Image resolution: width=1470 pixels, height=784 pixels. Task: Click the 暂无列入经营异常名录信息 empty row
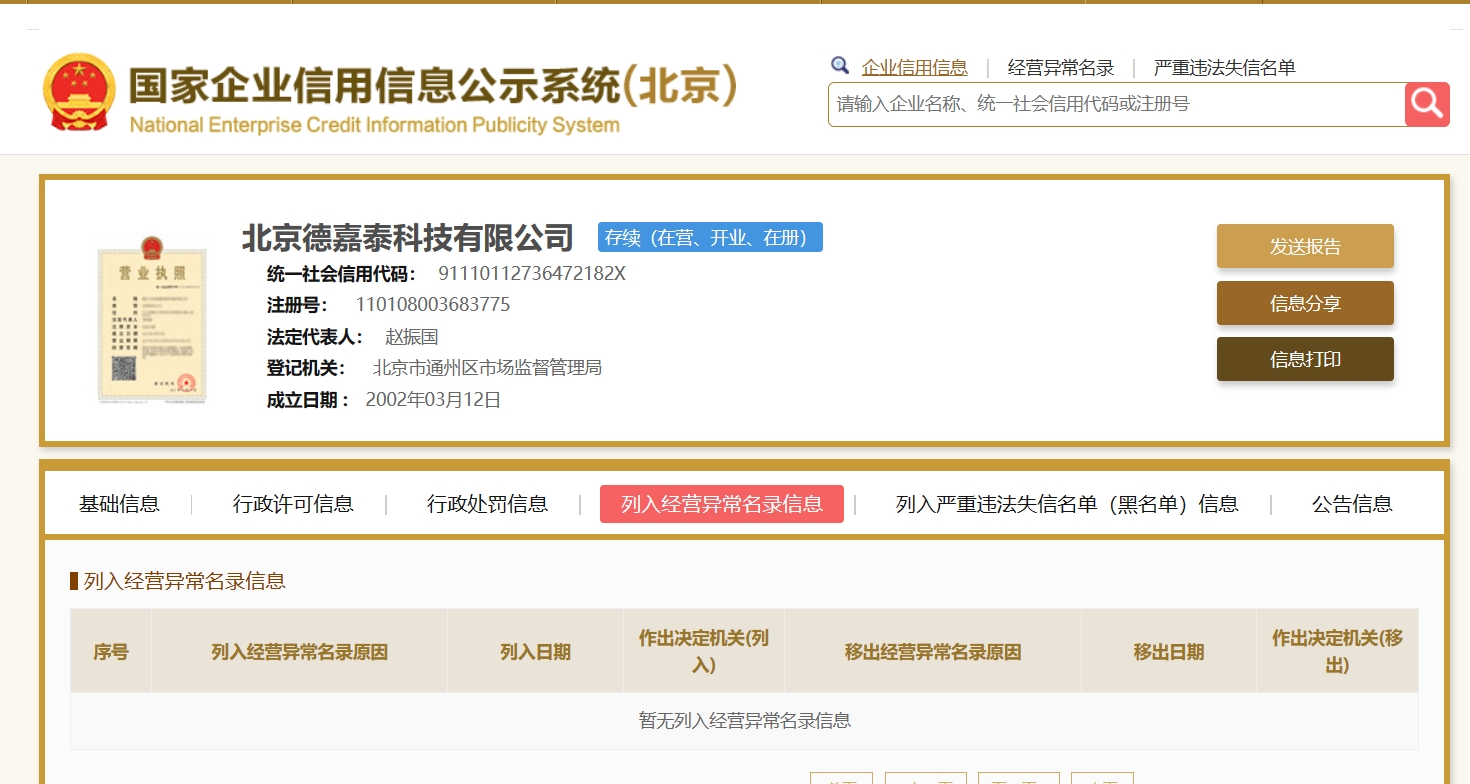744,721
